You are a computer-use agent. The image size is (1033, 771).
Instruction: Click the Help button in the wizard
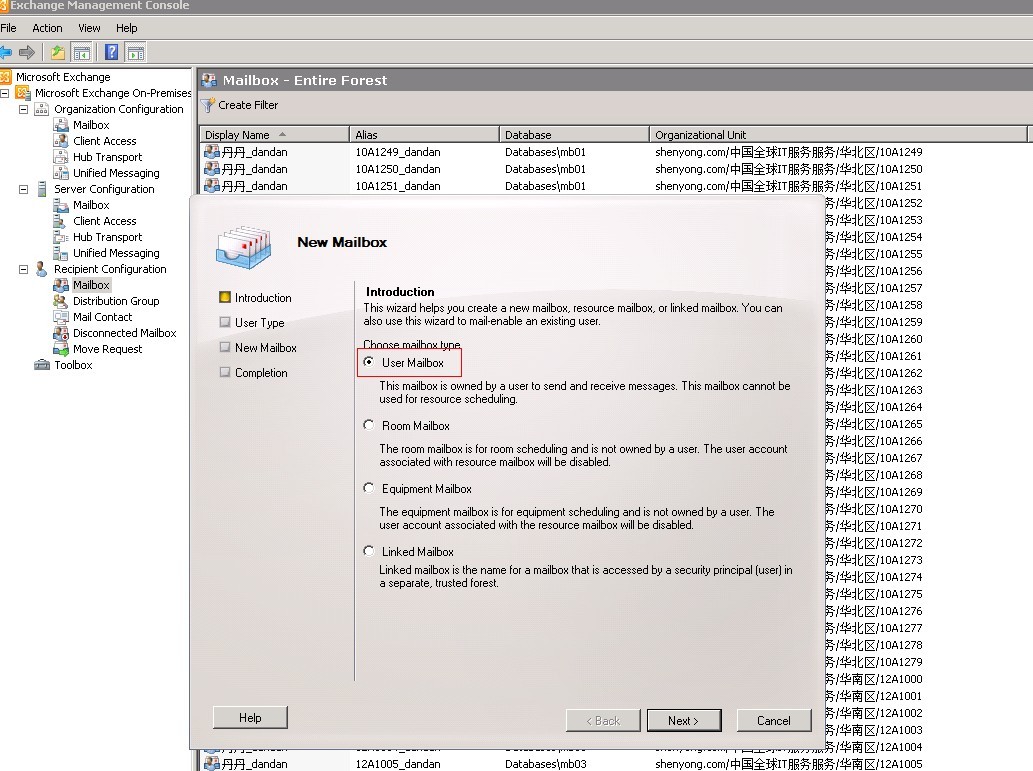coord(250,718)
